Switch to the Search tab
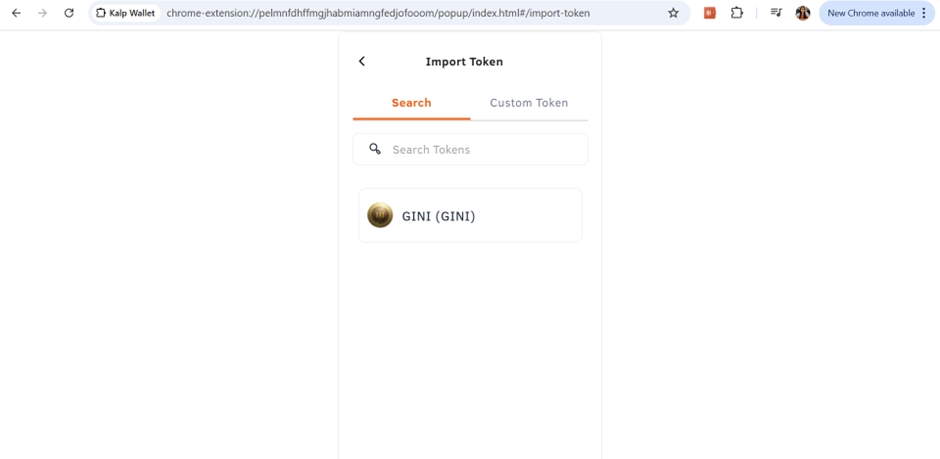The height and width of the screenshot is (459, 940). [x=411, y=103]
